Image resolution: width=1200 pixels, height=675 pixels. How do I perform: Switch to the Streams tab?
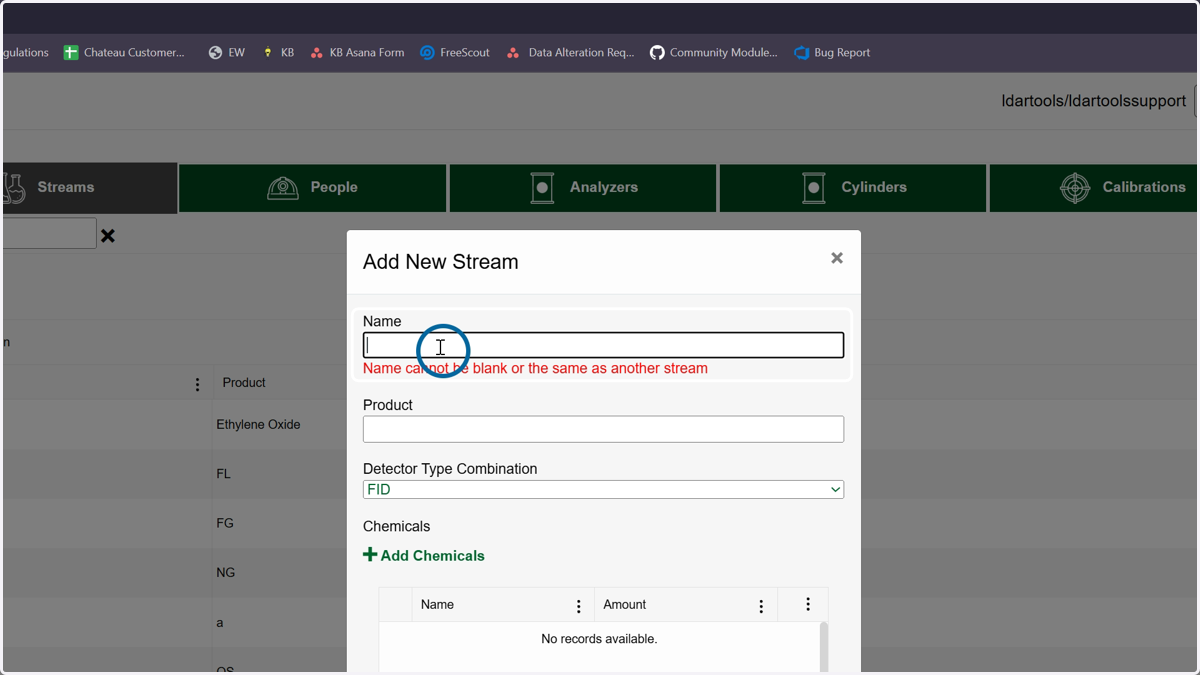(89, 188)
